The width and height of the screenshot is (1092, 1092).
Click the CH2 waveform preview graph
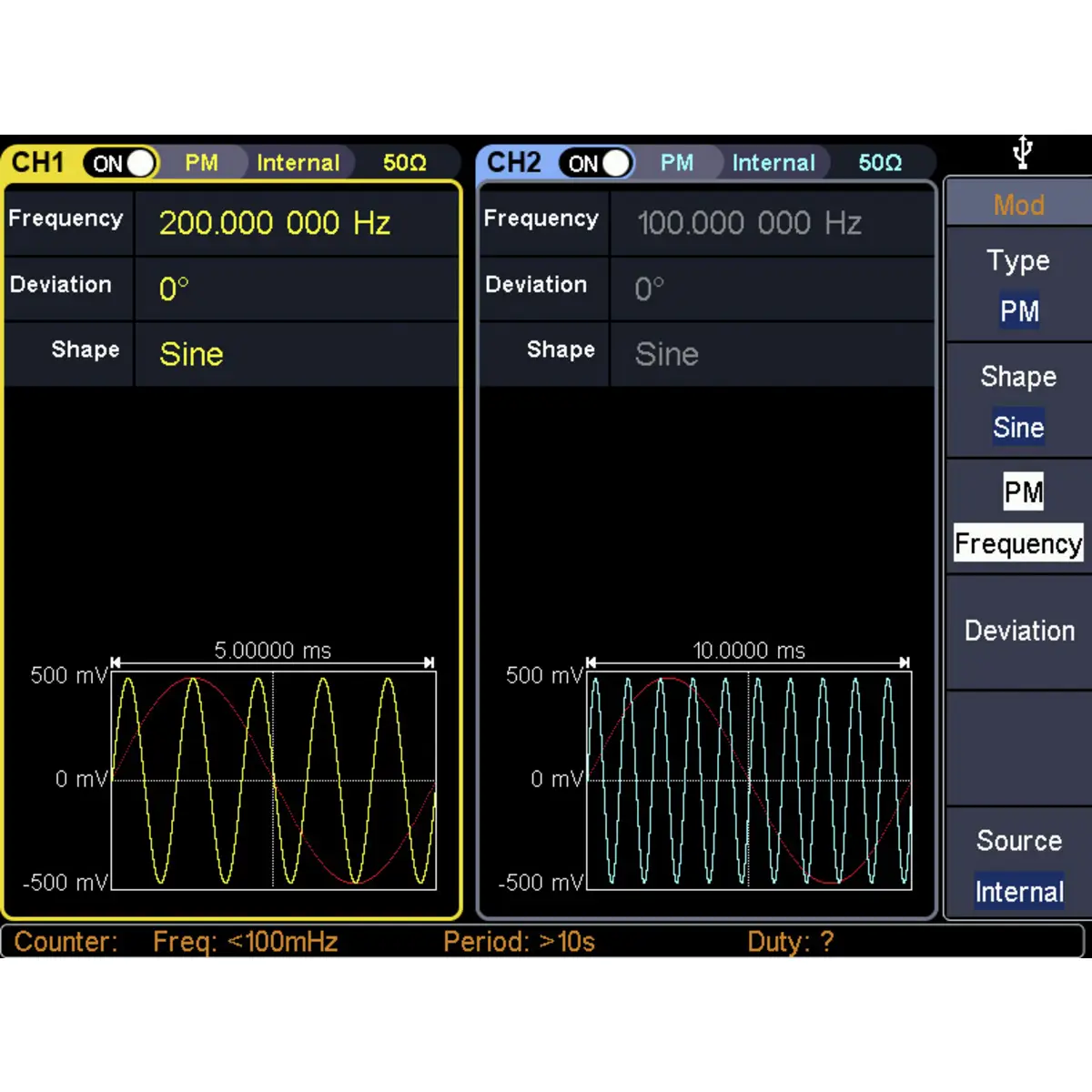pos(749,780)
